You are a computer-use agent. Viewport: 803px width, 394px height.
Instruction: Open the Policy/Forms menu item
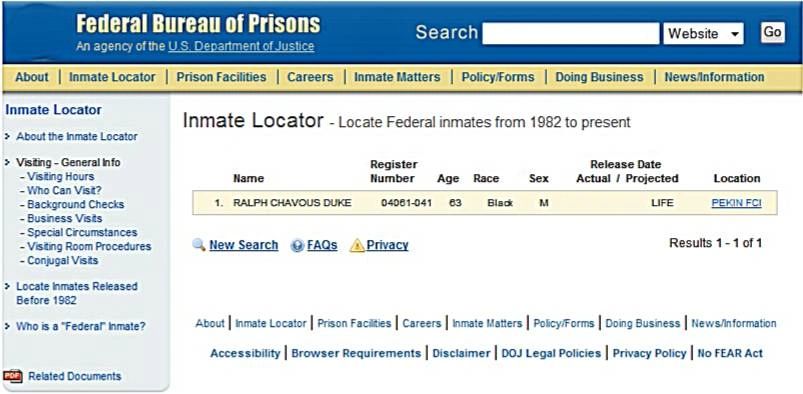tap(498, 77)
